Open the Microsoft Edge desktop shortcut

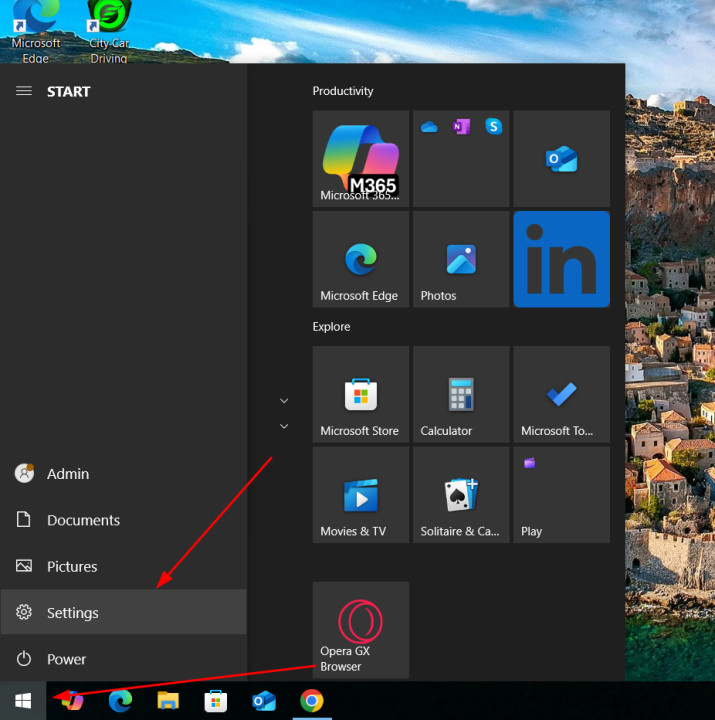(36, 31)
